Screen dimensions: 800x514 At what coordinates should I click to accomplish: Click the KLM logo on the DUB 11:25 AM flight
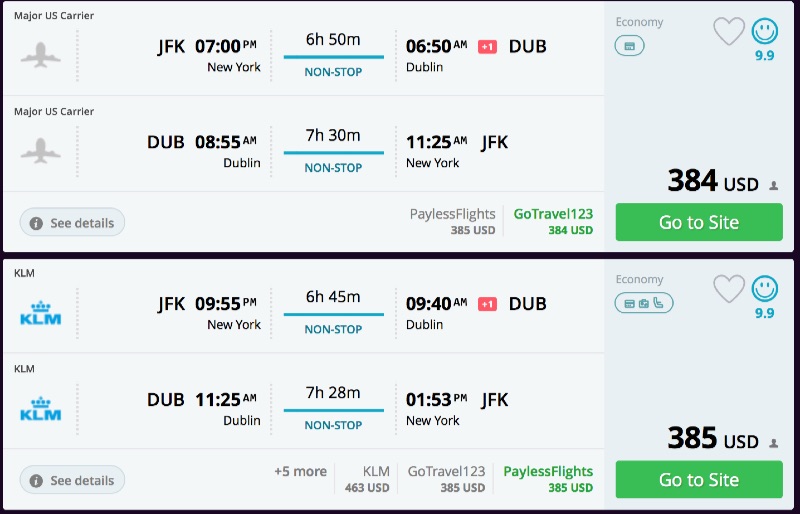coord(41,409)
